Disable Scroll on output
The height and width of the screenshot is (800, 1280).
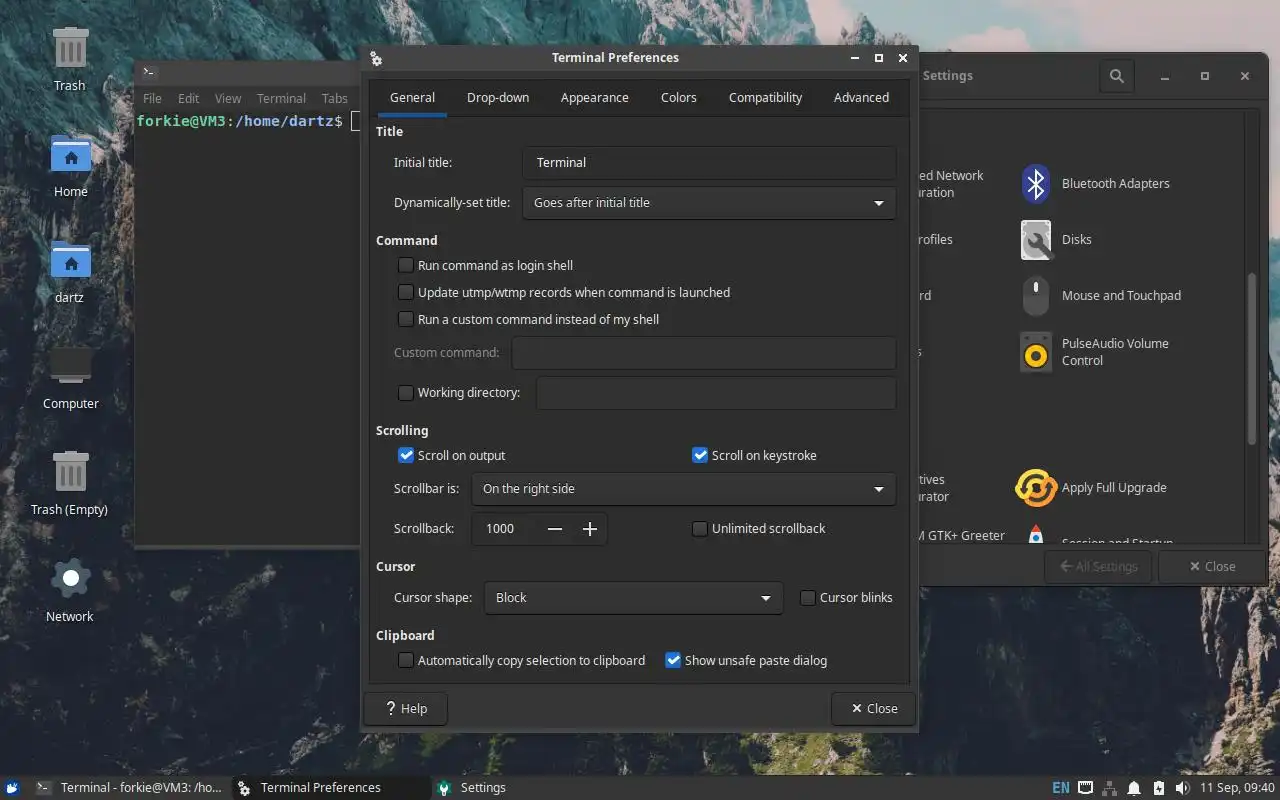(406, 456)
